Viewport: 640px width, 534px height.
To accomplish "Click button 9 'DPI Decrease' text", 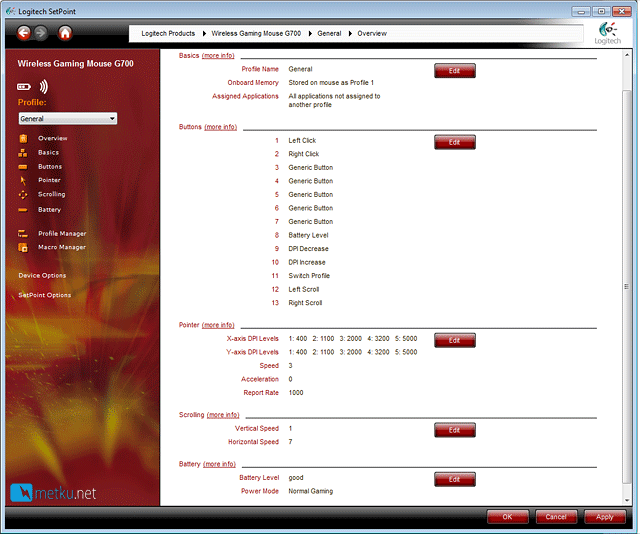I will pos(308,249).
